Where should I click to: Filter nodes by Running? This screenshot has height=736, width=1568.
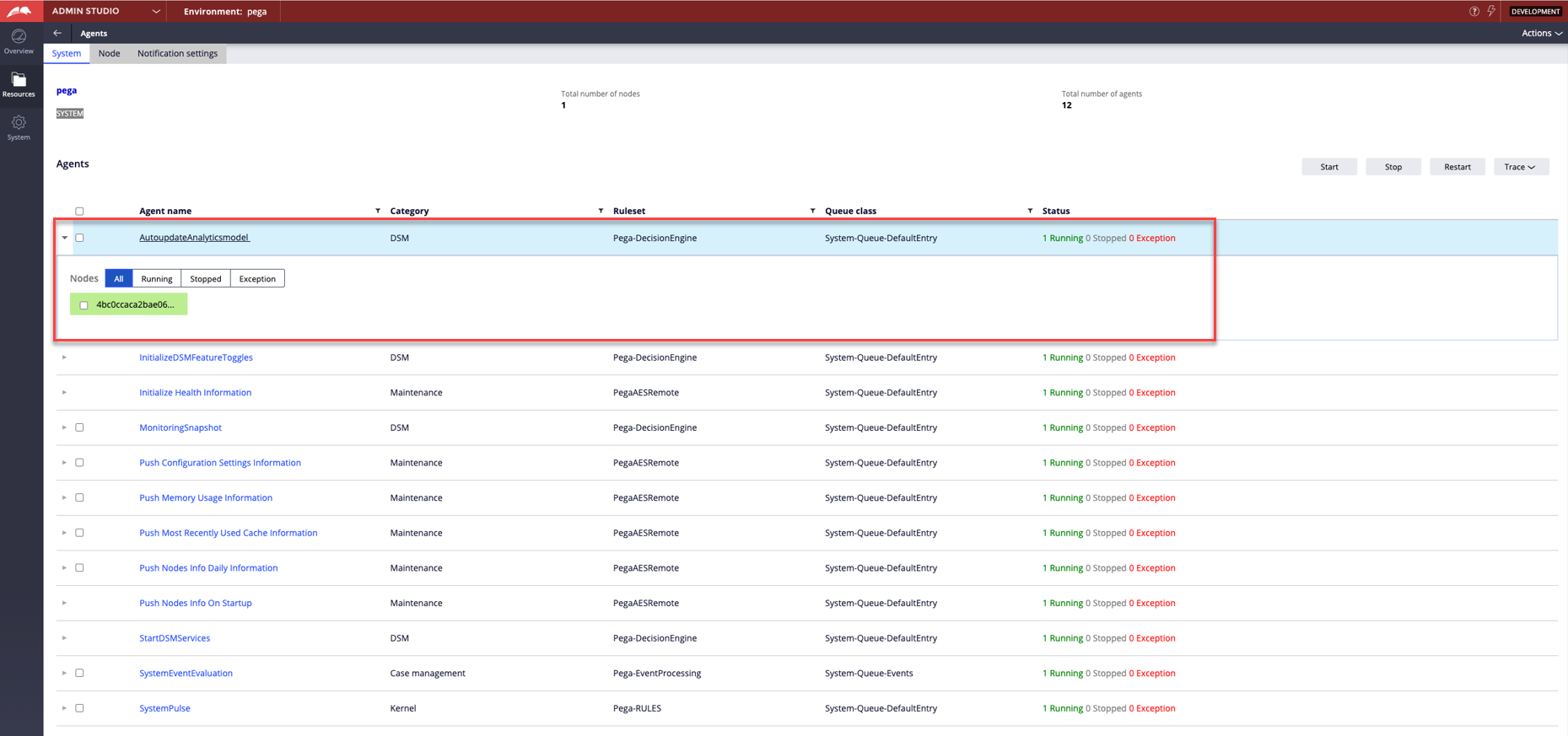tap(157, 278)
